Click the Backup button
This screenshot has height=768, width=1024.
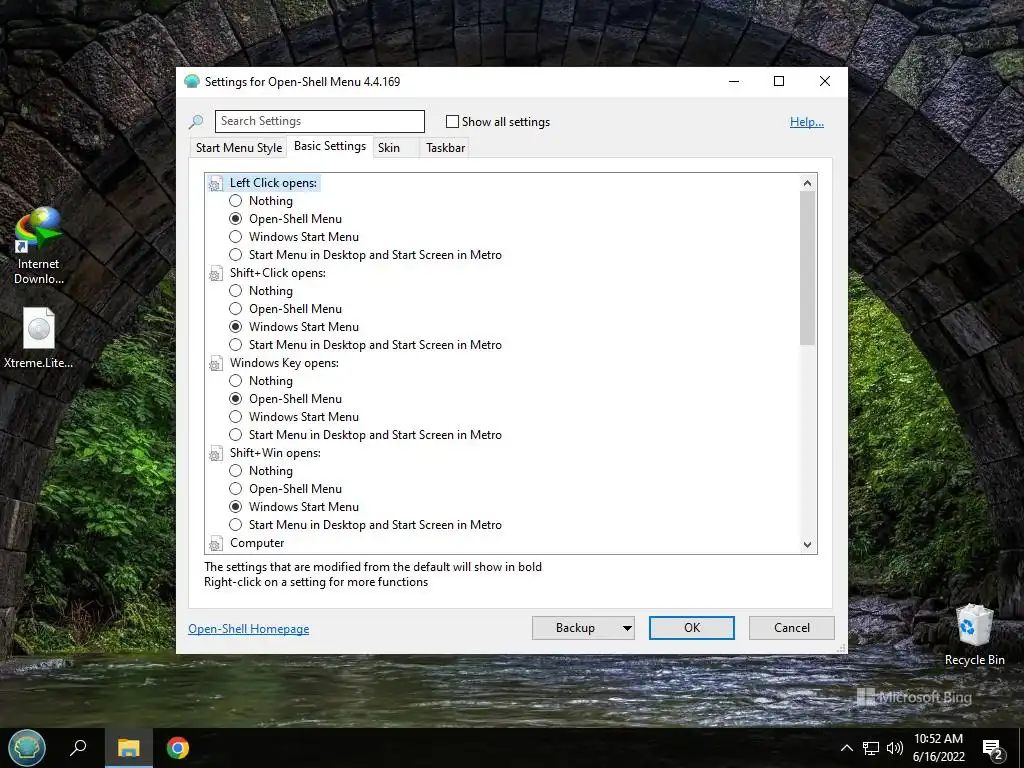(575, 628)
